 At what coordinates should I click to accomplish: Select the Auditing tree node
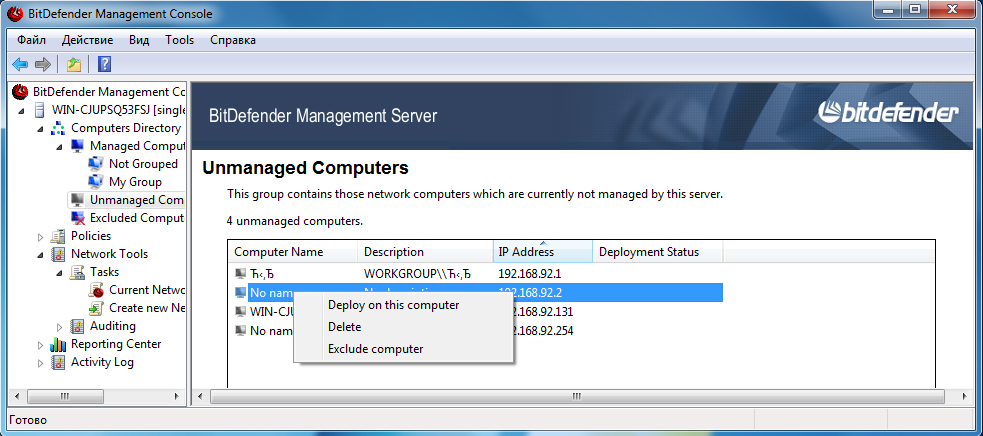(112, 326)
